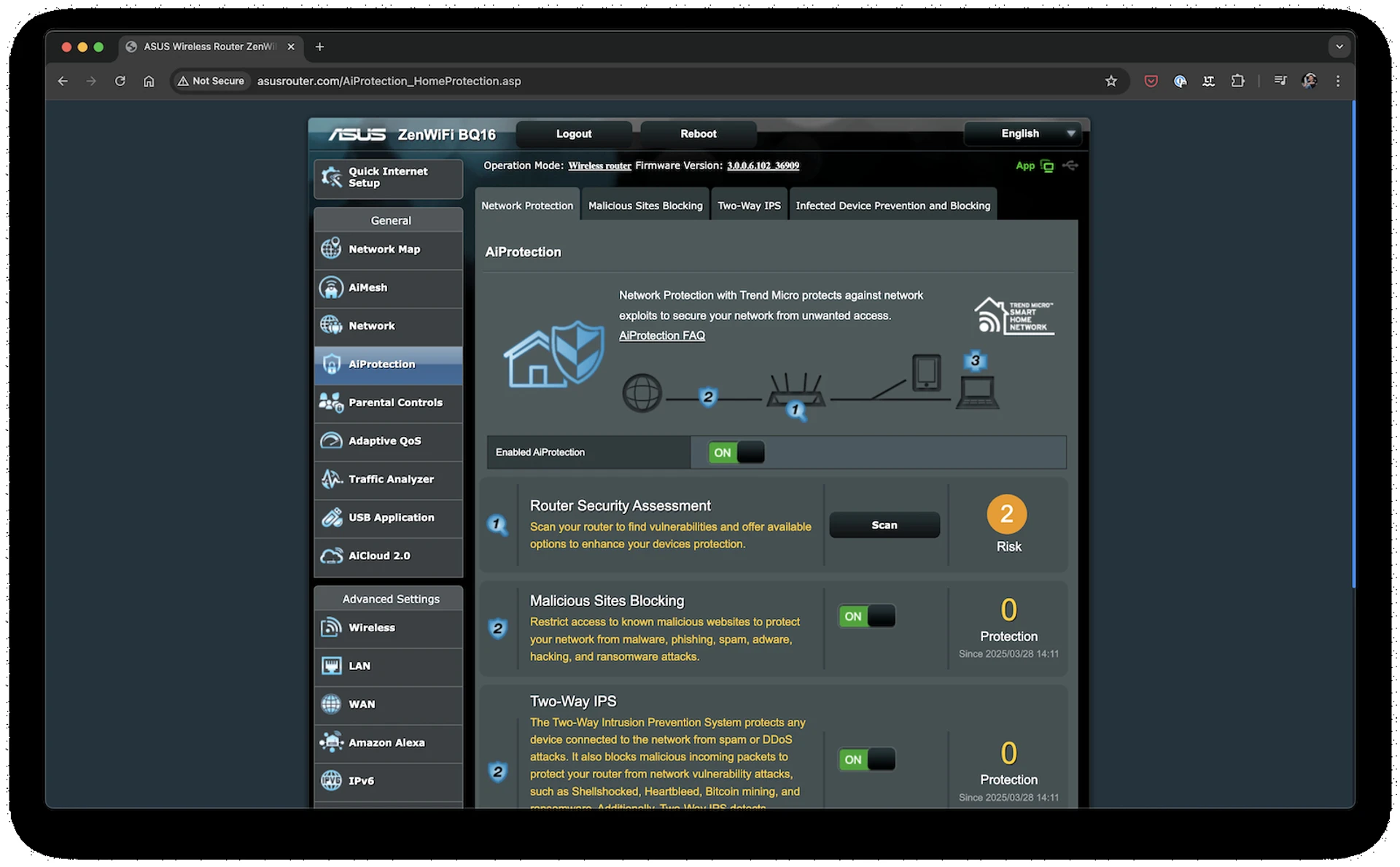The width and height of the screenshot is (1400, 867).
Task: Click the Not Secure site info chip
Action: click(211, 81)
